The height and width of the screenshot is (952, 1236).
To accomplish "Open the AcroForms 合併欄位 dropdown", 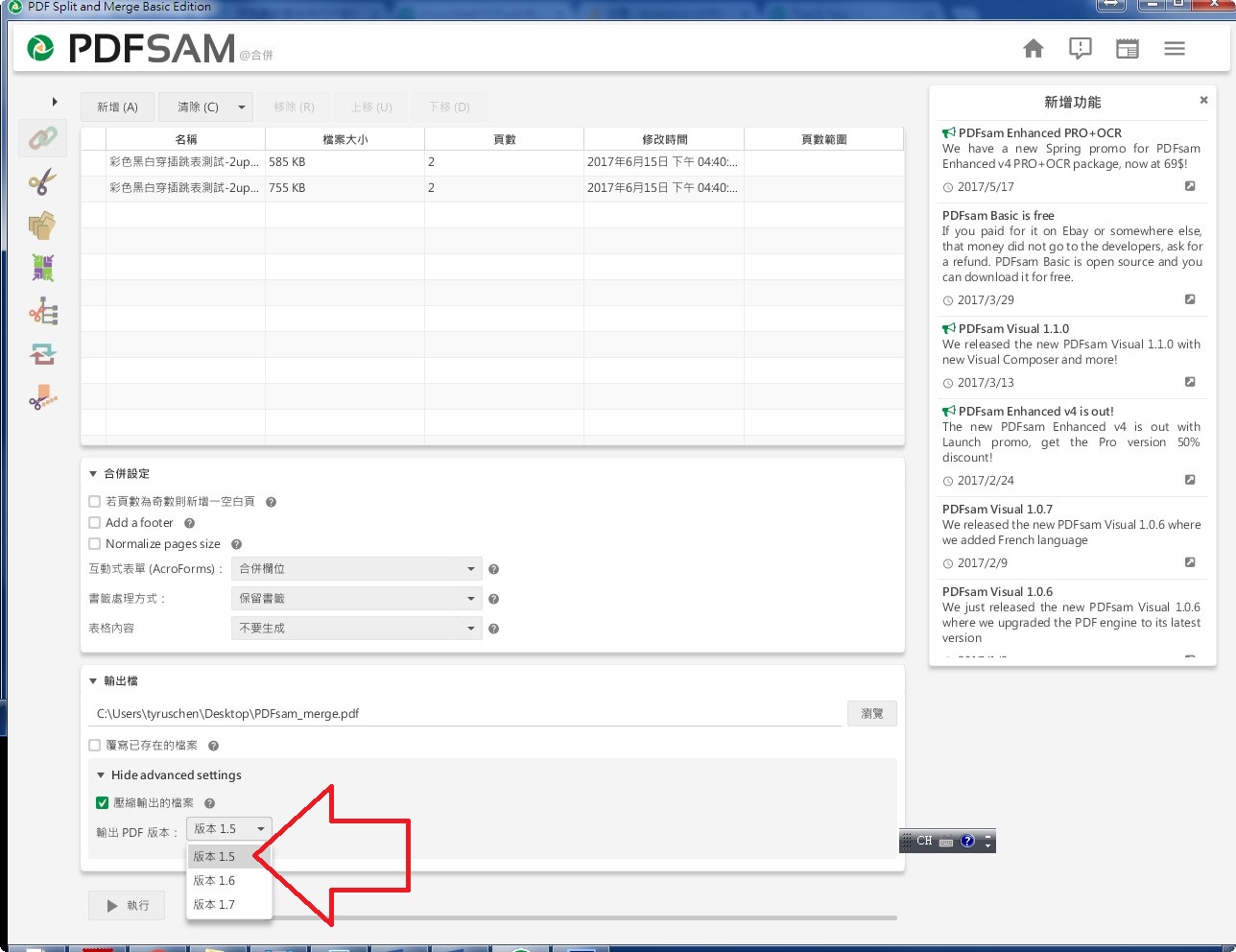I will 357,569.
